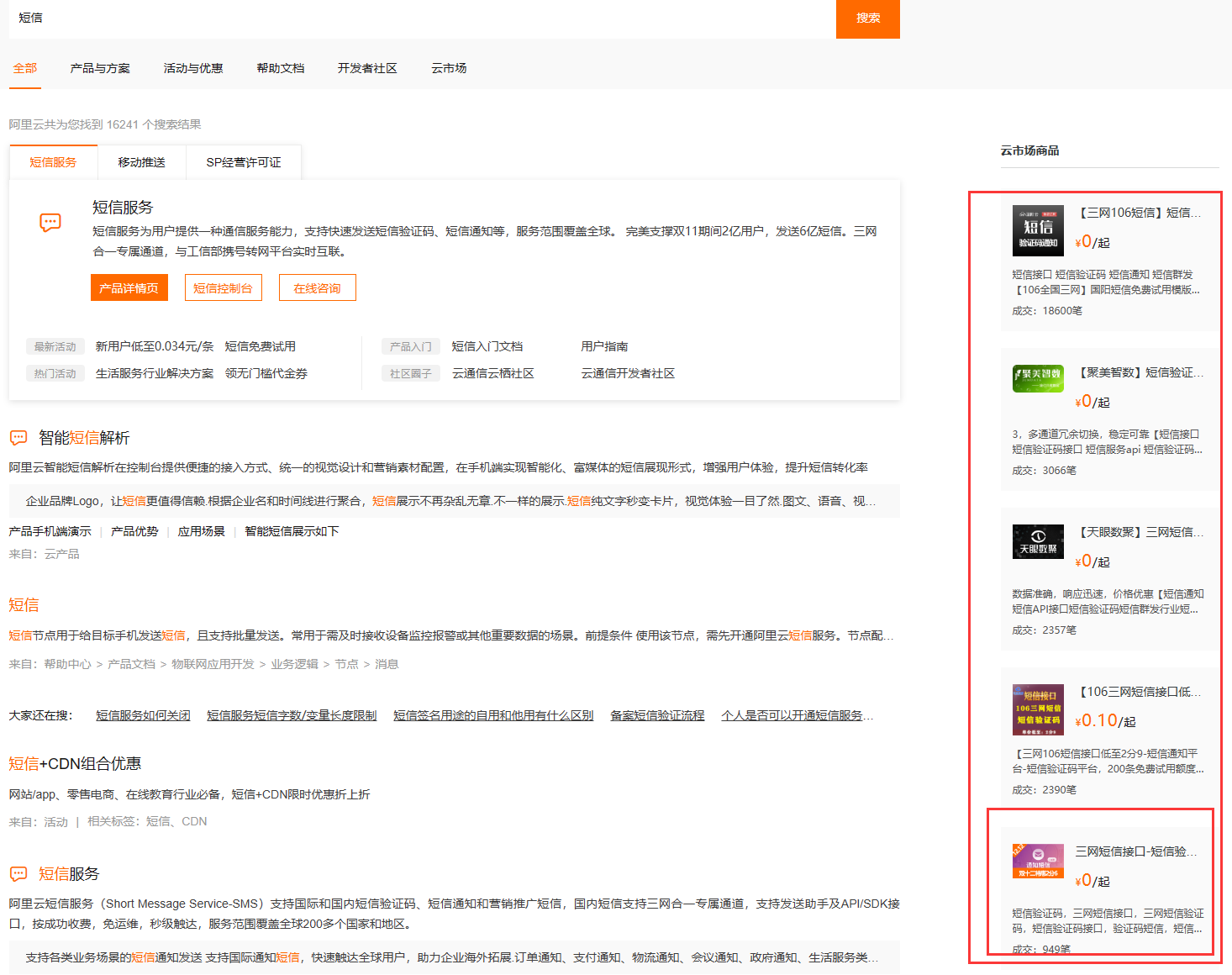Select the 短信服务 sub-tab
Image resolution: width=1232 pixels, height=975 pixels.
coord(53,162)
